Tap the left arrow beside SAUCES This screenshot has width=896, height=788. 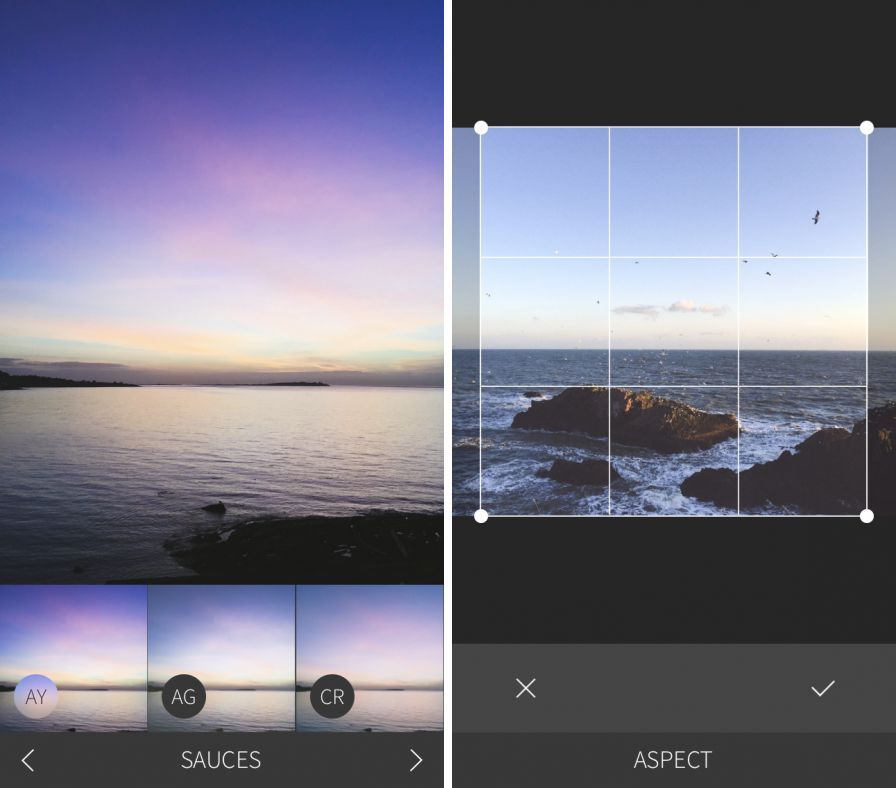coord(28,760)
